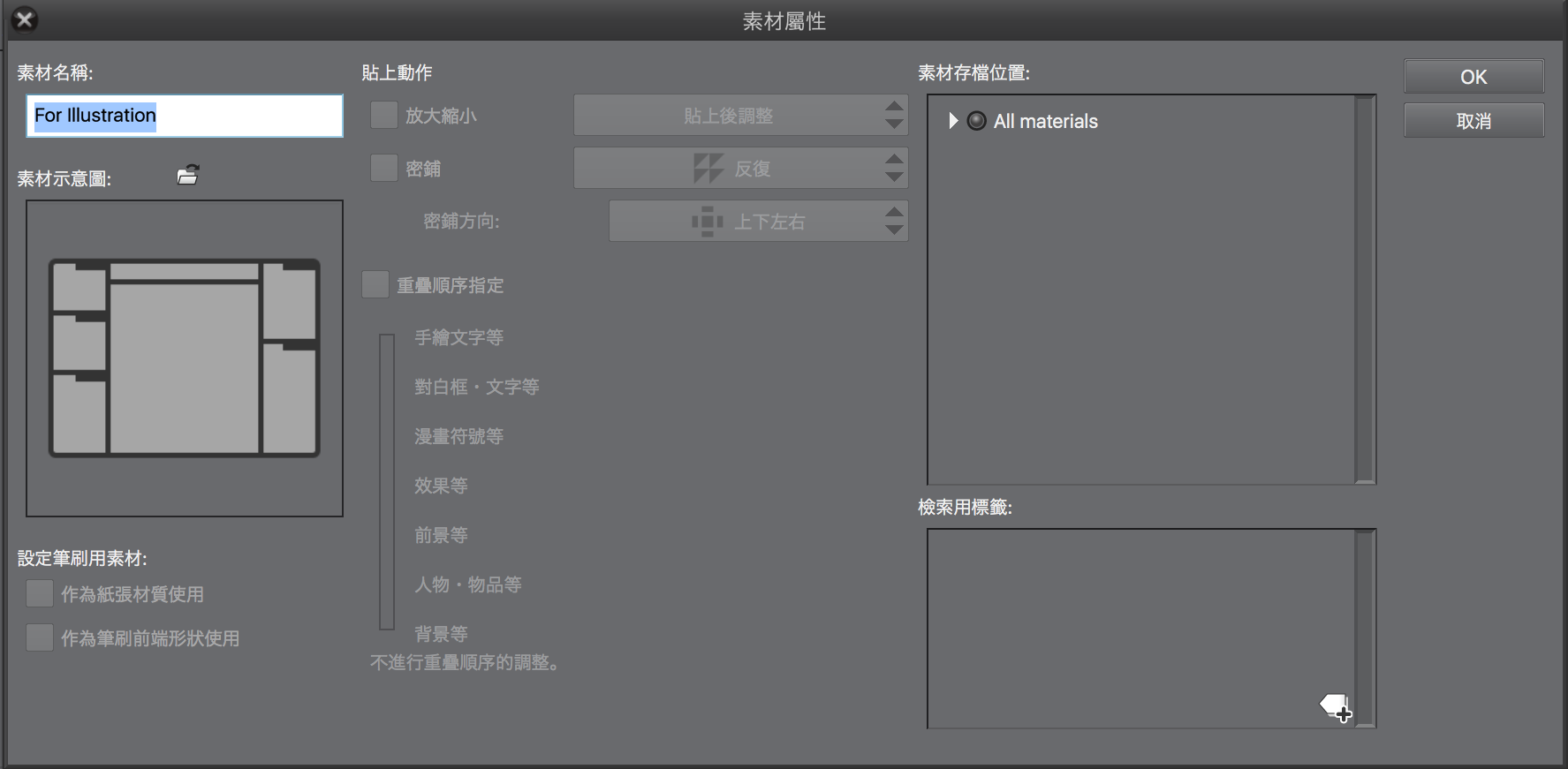Viewport: 1568px width, 769px height.
Task: Click the 重疊順序 vertical slider bar
Action: [x=387, y=481]
